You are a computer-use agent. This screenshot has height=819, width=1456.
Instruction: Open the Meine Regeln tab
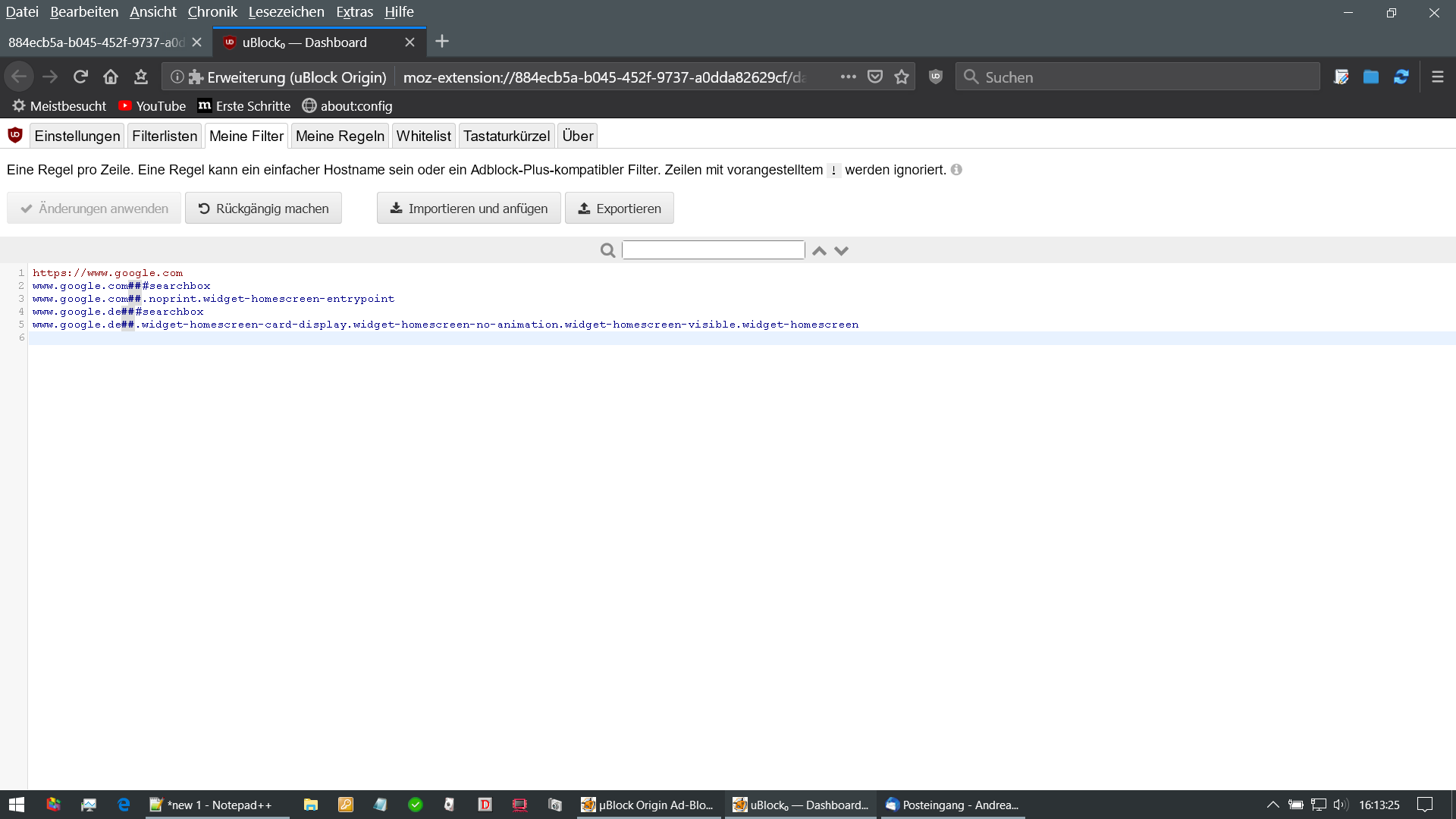[x=340, y=136]
